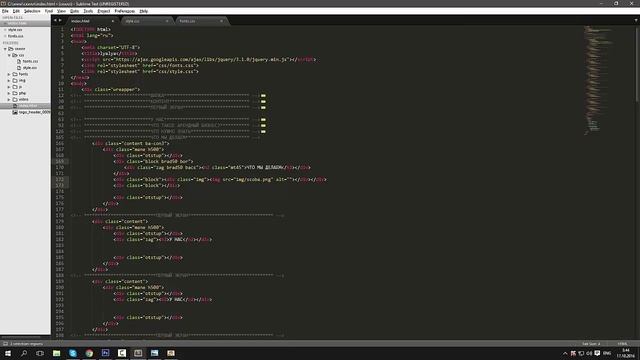This screenshot has width=640, height=360.
Task: Open the white C app taskbar icon
Action: [122, 353]
